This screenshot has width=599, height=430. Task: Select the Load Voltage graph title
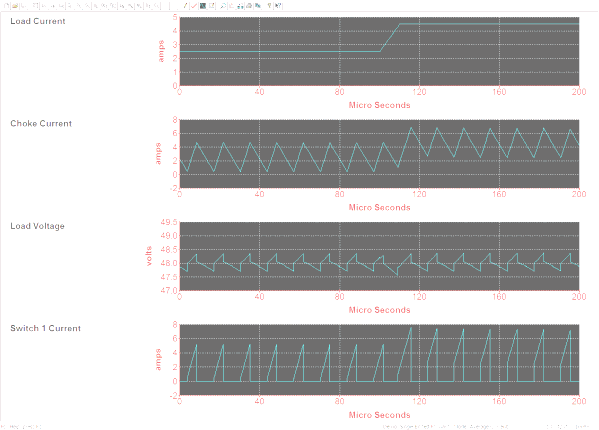coord(37,226)
